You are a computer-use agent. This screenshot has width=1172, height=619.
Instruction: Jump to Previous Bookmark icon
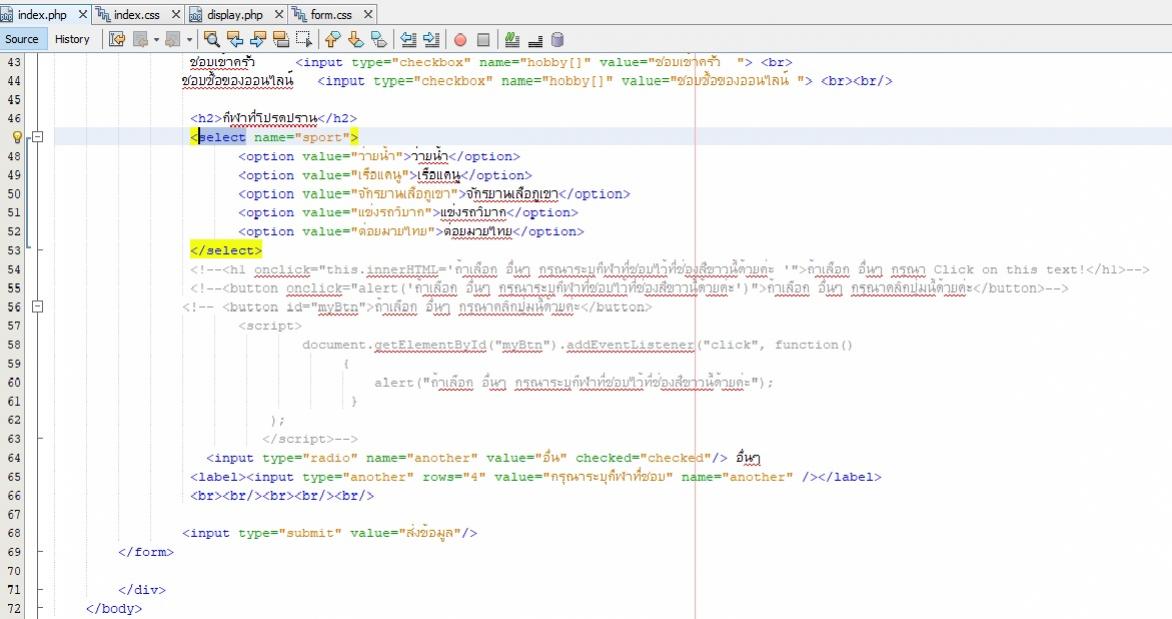tap(333, 39)
